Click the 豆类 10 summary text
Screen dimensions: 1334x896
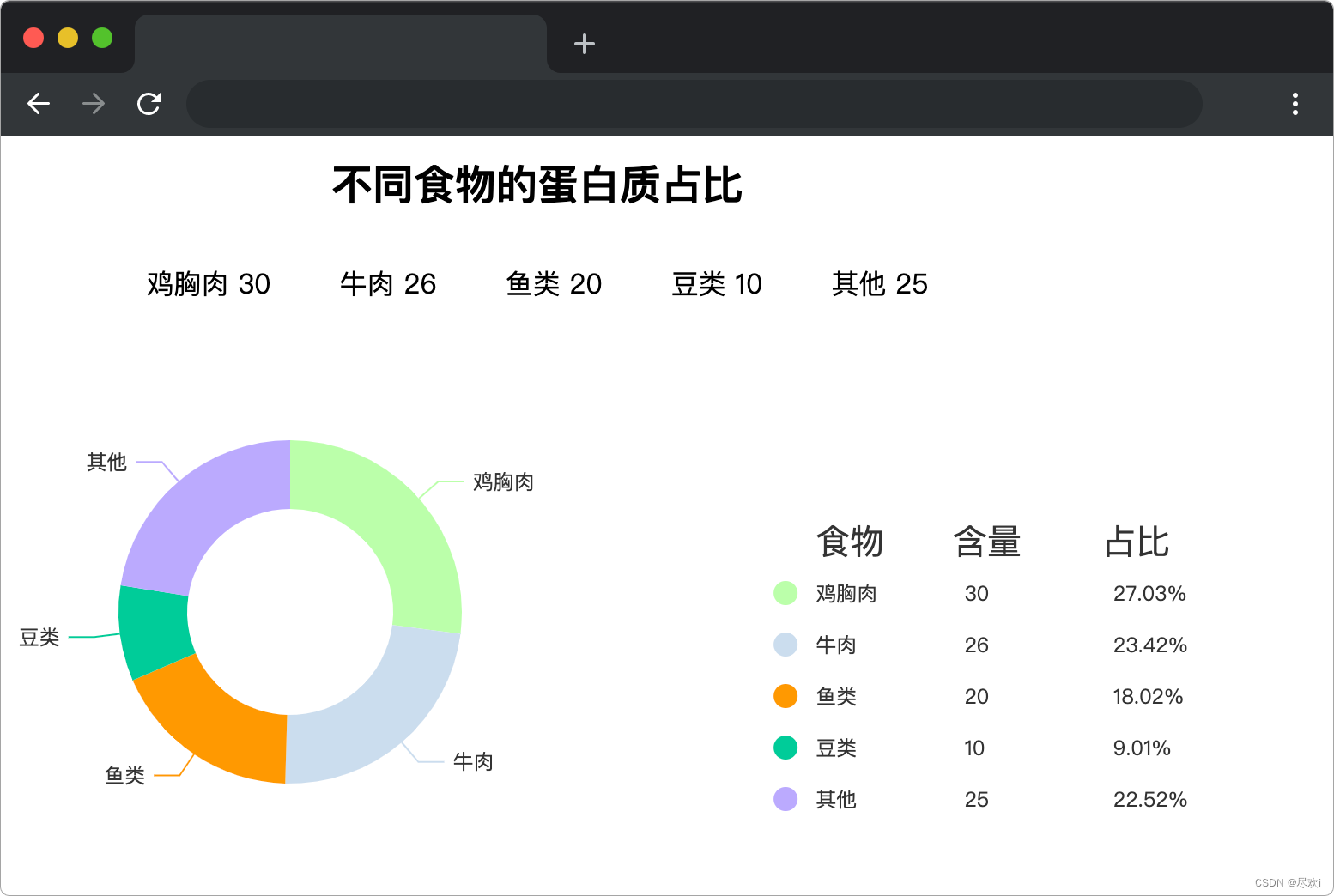(717, 284)
